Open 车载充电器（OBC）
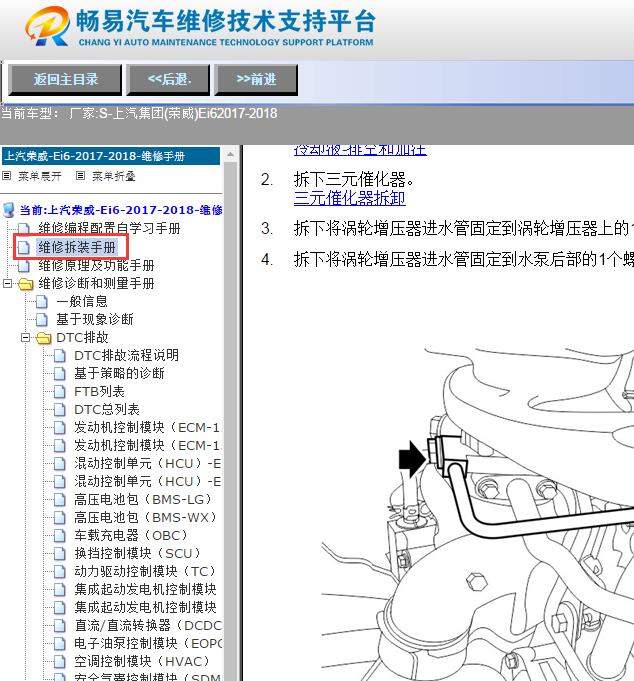The height and width of the screenshot is (681, 634). 131,535
